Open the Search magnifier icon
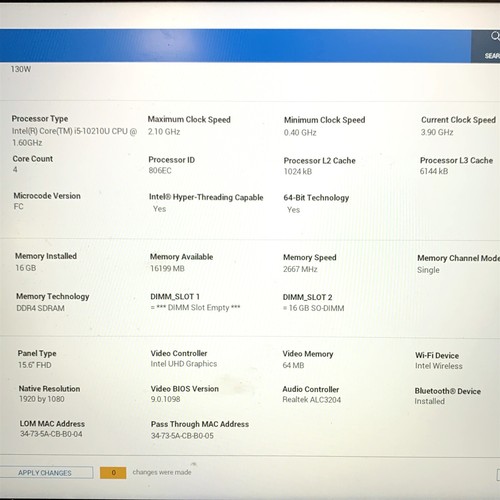This screenshot has width=500, height=500. pos(495,36)
